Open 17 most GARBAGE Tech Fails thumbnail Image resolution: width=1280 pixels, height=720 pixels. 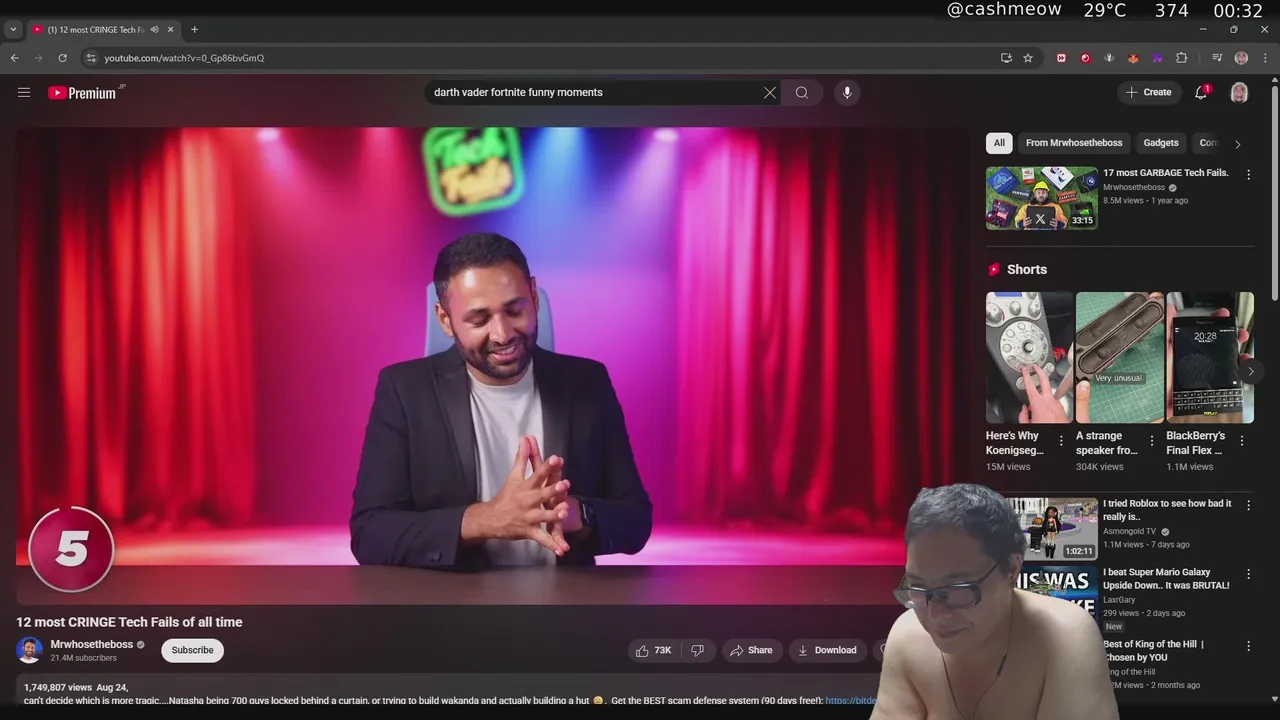coord(1041,198)
